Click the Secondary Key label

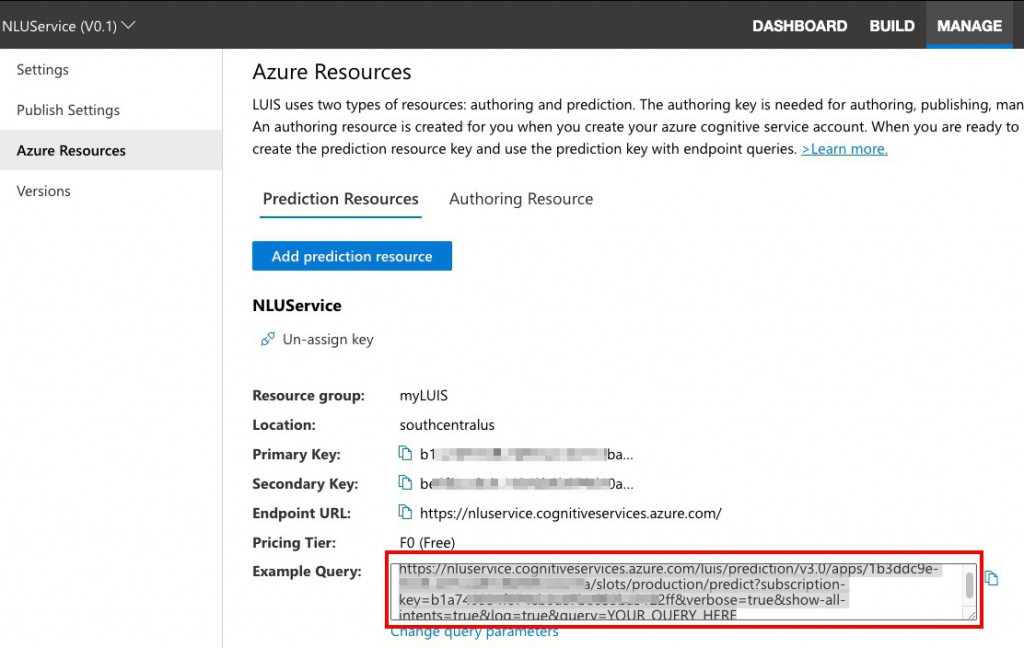[x=305, y=483]
